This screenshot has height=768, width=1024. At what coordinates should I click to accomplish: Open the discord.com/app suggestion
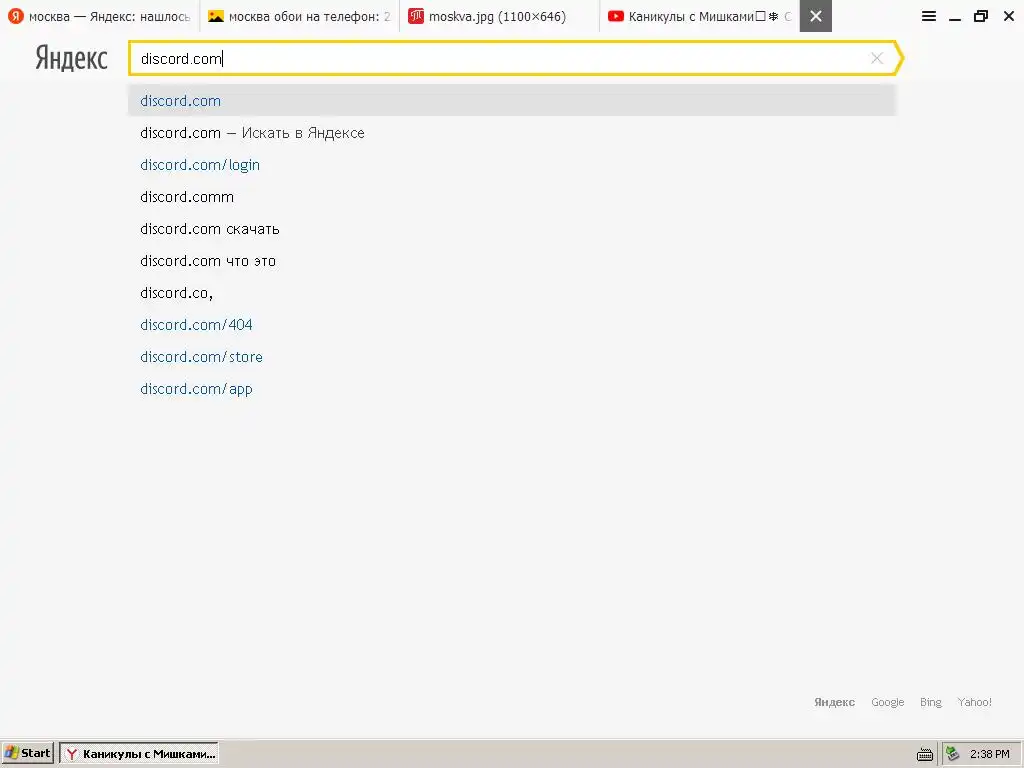tap(512, 389)
